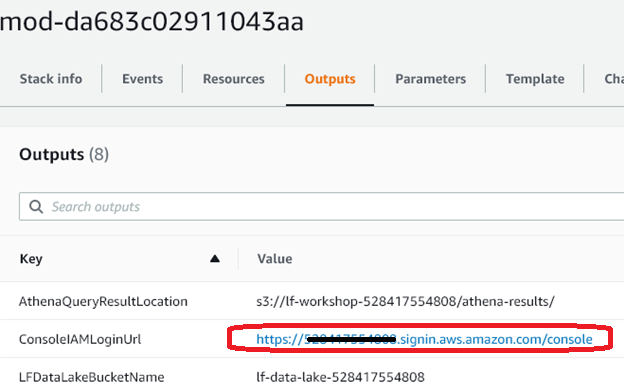Open the Stack info tab
This screenshot has height=392, width=624.
point(51,79)
